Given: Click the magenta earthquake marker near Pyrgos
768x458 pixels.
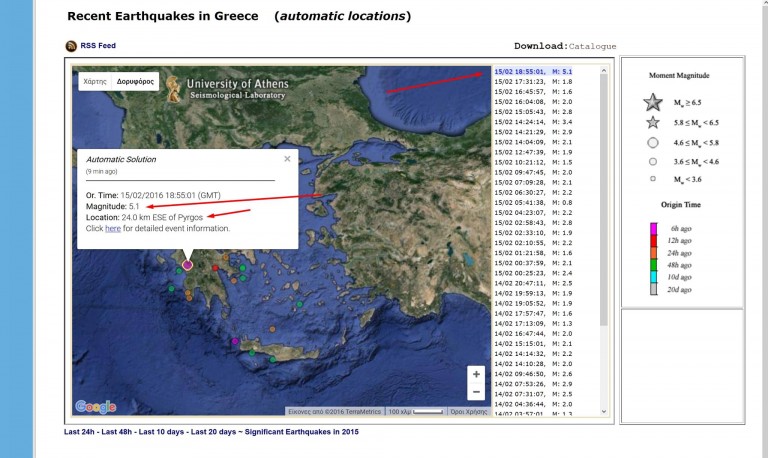Looking at the screenshot, I should coord(187,265).
